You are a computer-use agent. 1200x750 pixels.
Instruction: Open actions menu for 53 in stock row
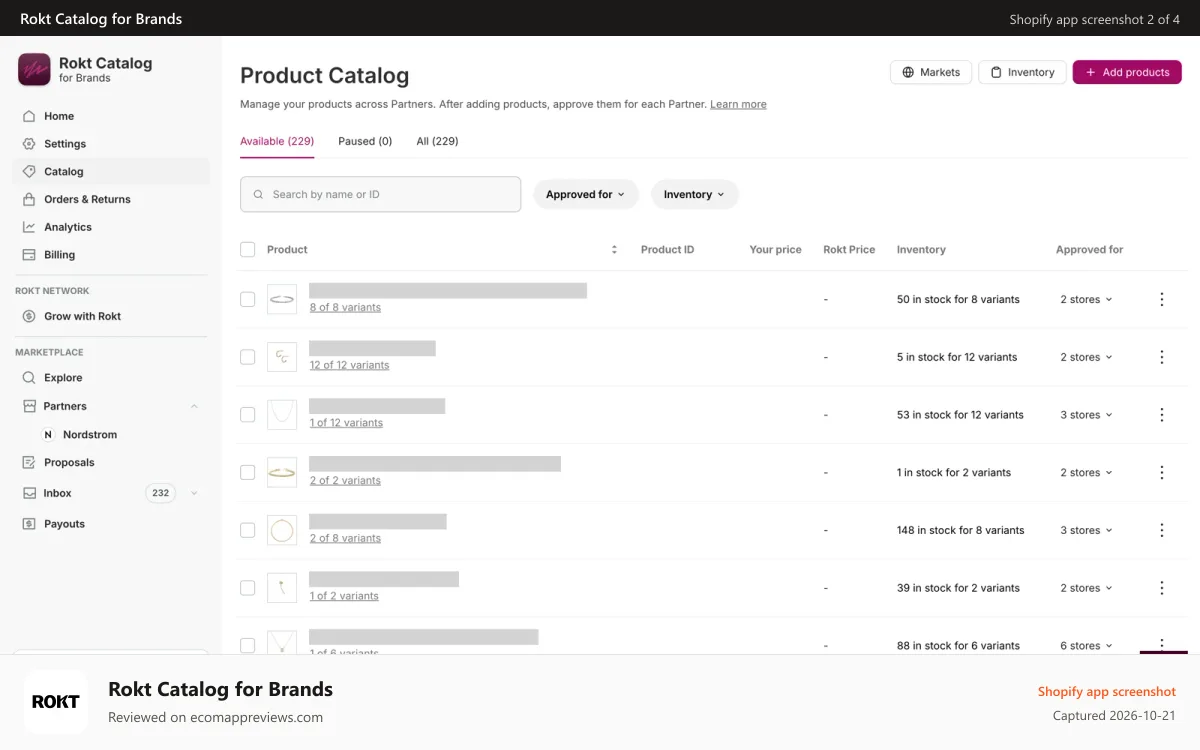click(x=1162, y=415)
